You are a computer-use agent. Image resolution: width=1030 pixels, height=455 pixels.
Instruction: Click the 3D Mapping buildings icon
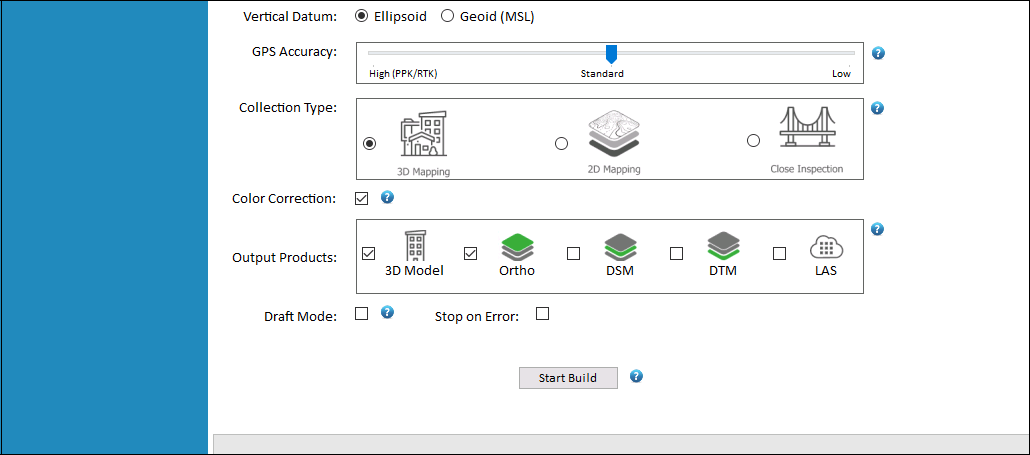coord(424,135)
